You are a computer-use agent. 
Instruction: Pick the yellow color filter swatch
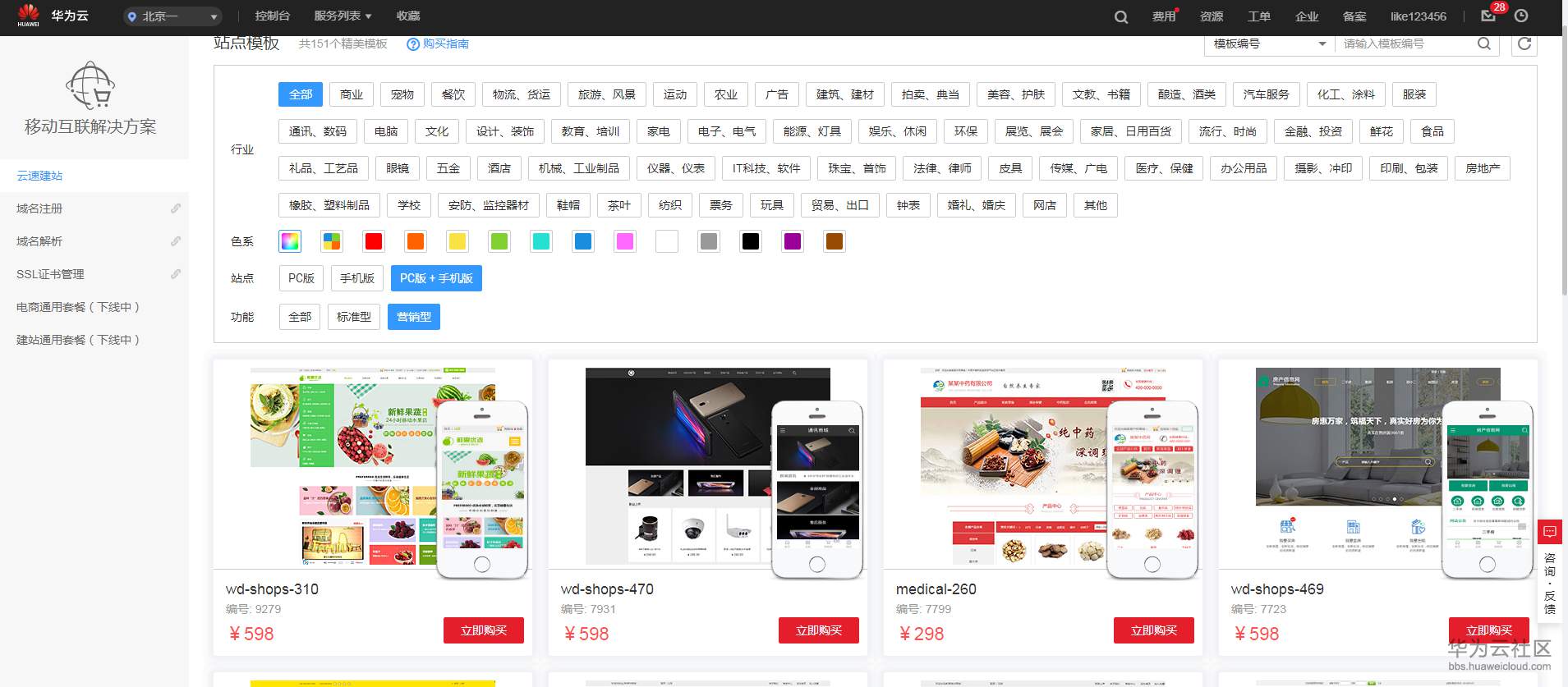coord(458,241)
